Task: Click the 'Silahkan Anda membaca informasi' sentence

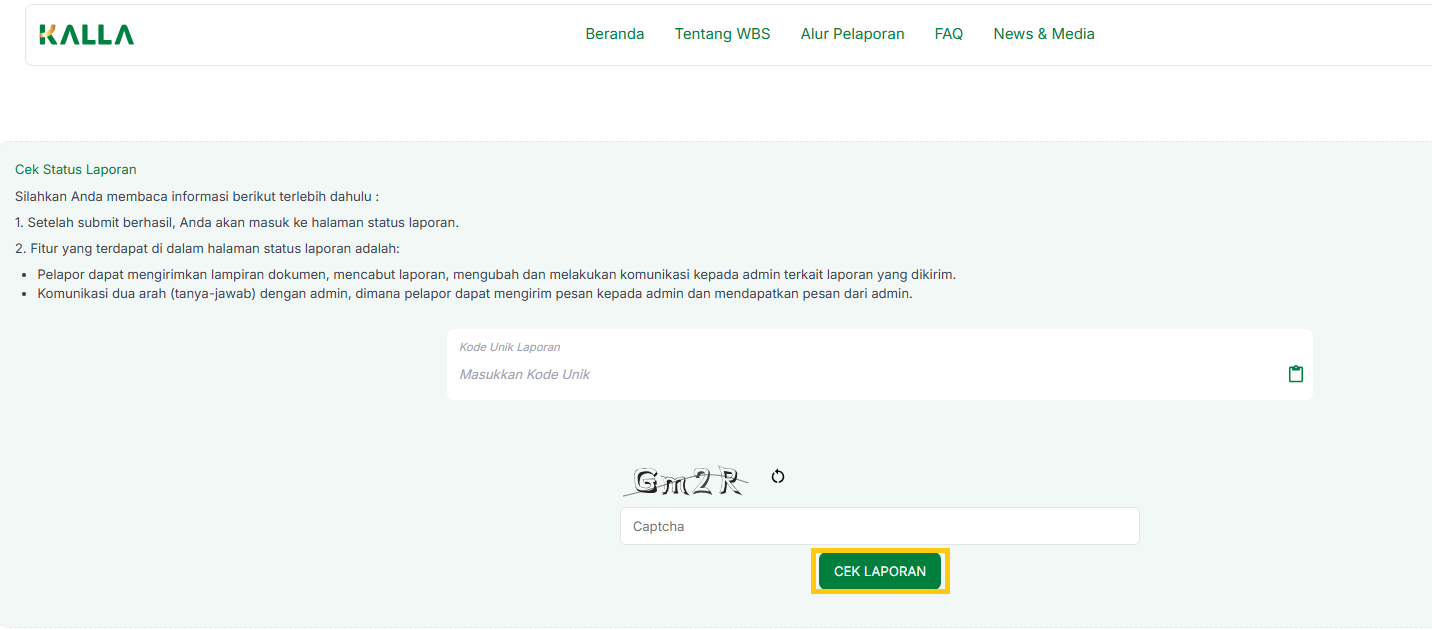Action: [197, 196]
